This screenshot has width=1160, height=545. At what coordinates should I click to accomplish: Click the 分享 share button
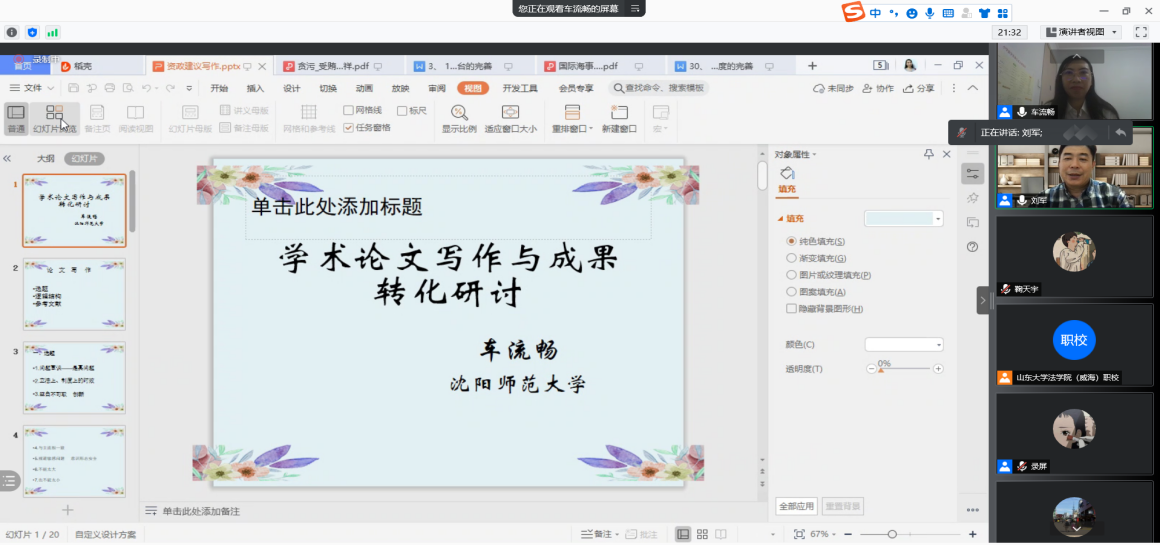tap(919, 88)
